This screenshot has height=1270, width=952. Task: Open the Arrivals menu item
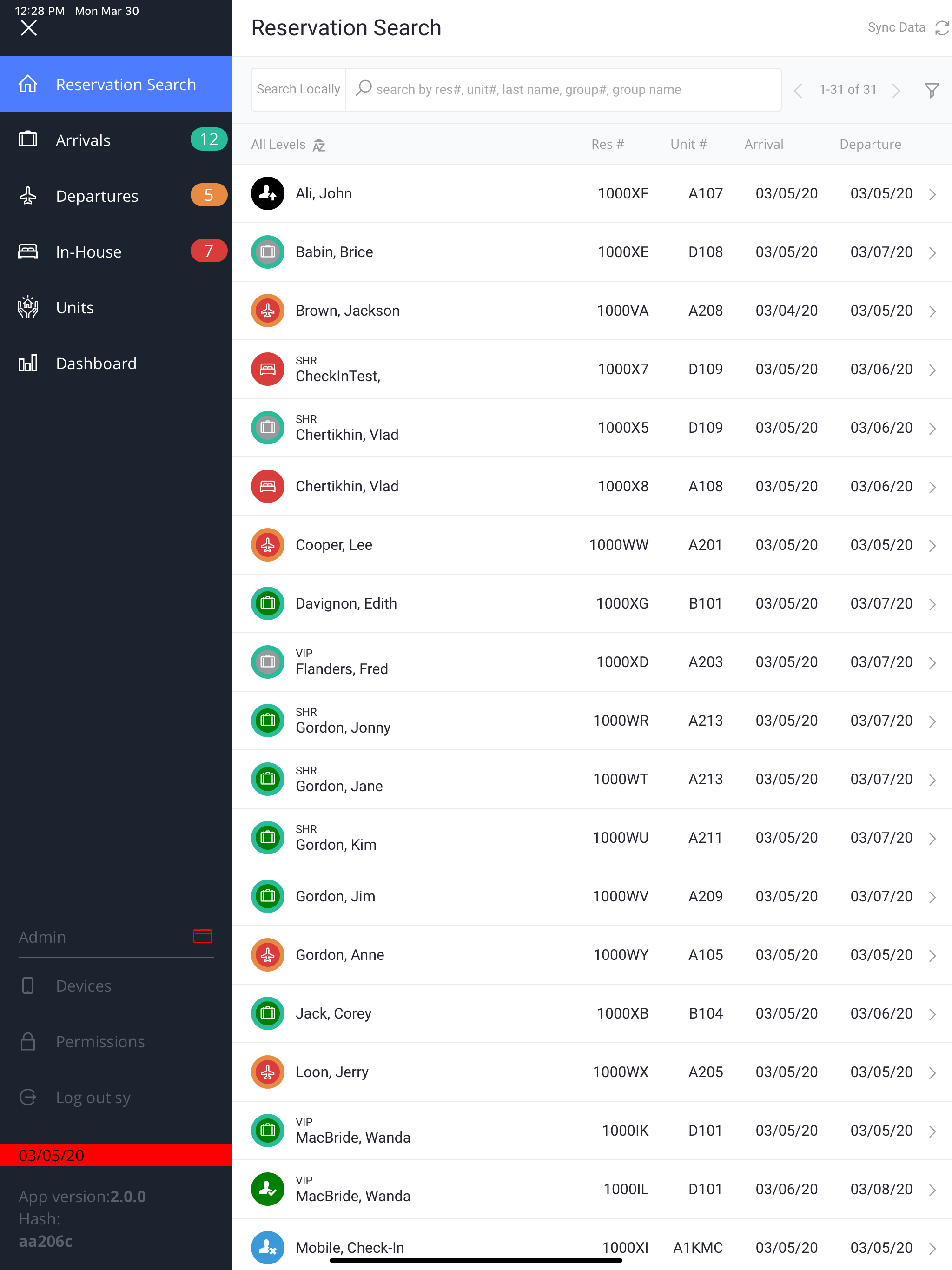pos(116,139)
